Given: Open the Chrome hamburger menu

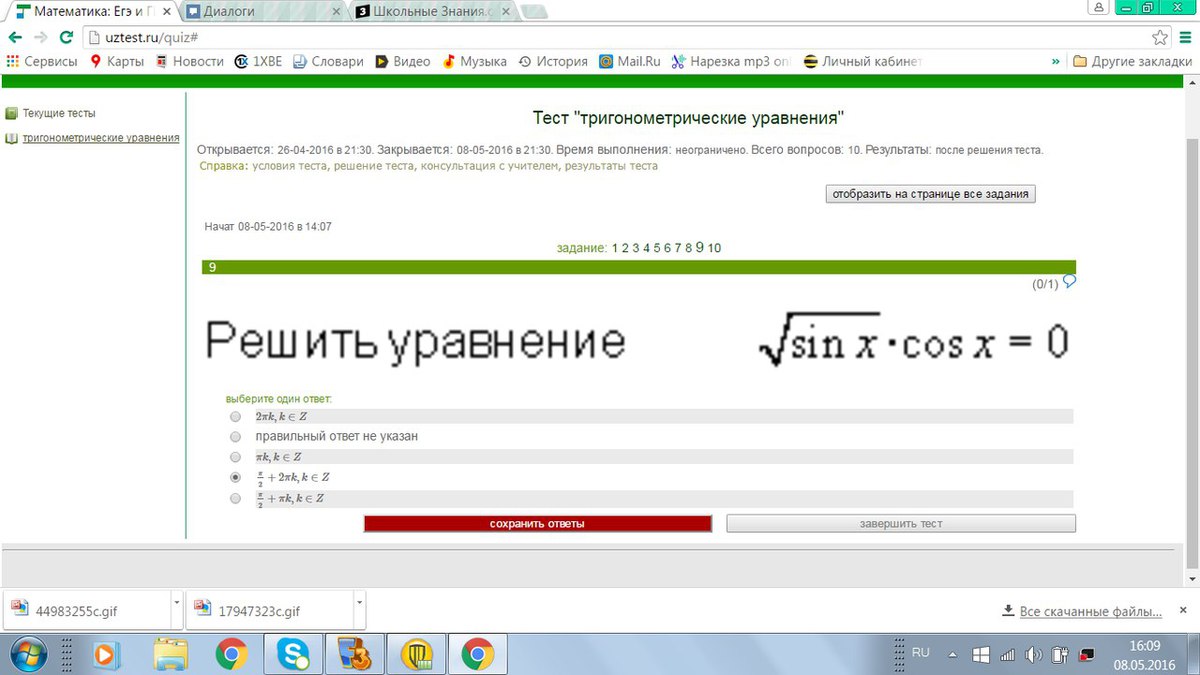Looking at the screenshot, I should (1185, 37).
